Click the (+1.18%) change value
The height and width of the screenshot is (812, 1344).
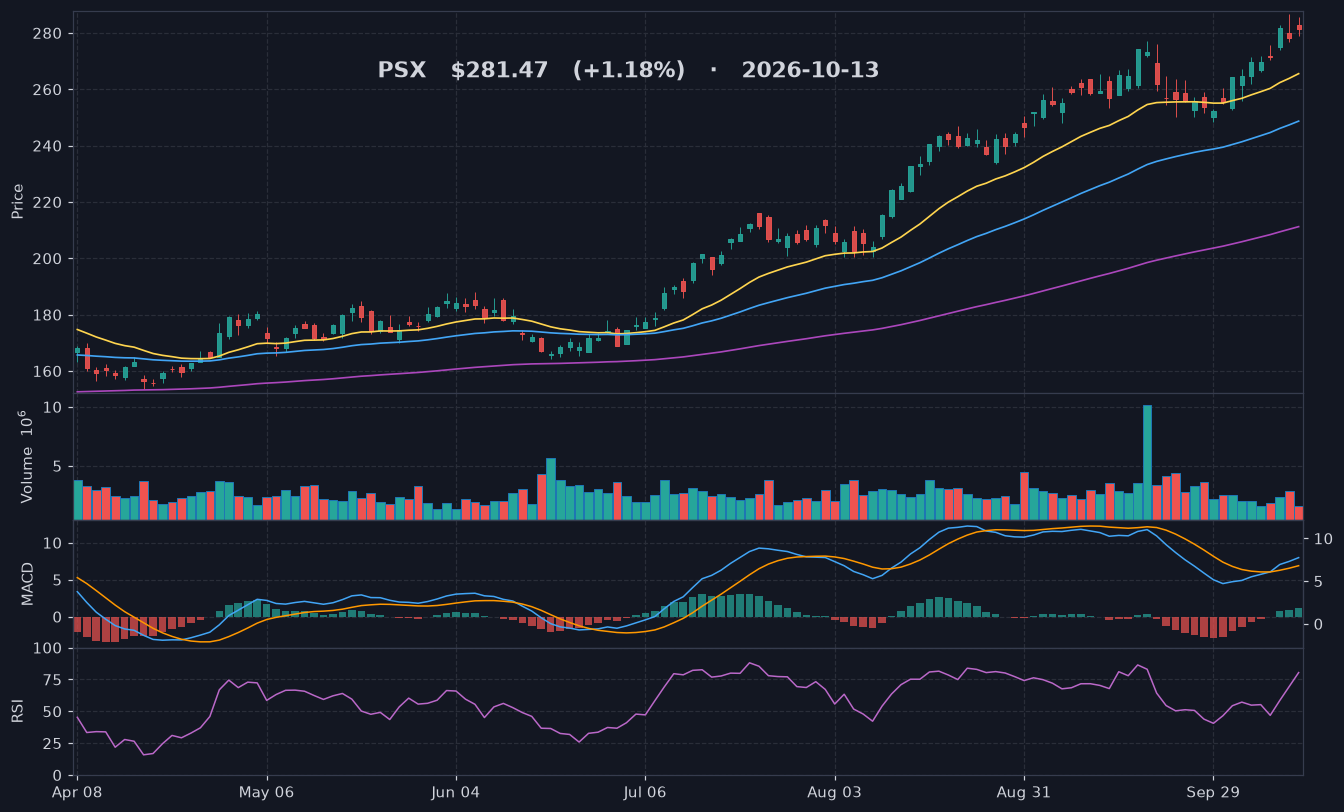(629, 71)
